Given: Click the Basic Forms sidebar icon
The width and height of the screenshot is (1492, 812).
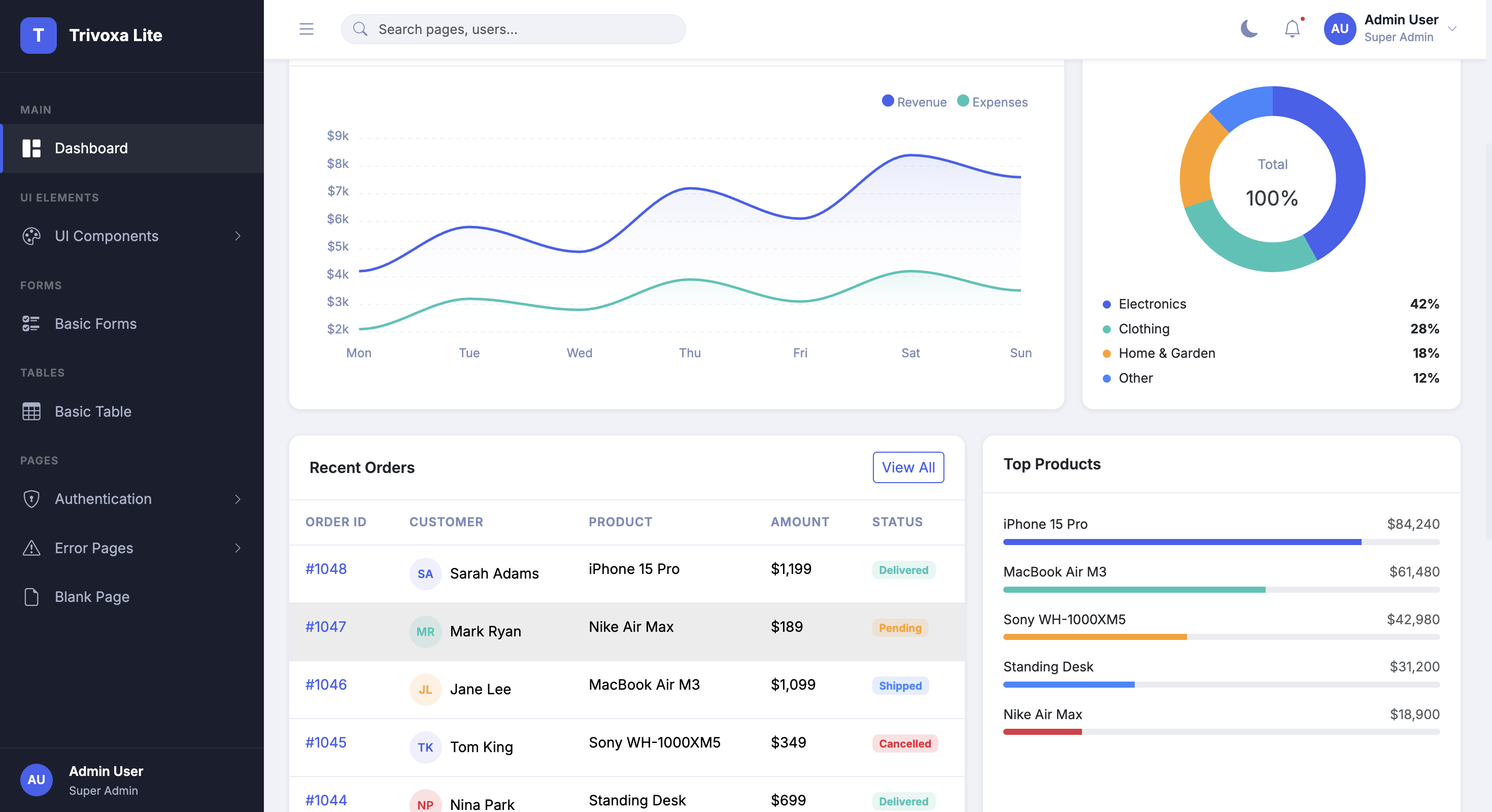Looking at the screenshot, I should (31, 323).
